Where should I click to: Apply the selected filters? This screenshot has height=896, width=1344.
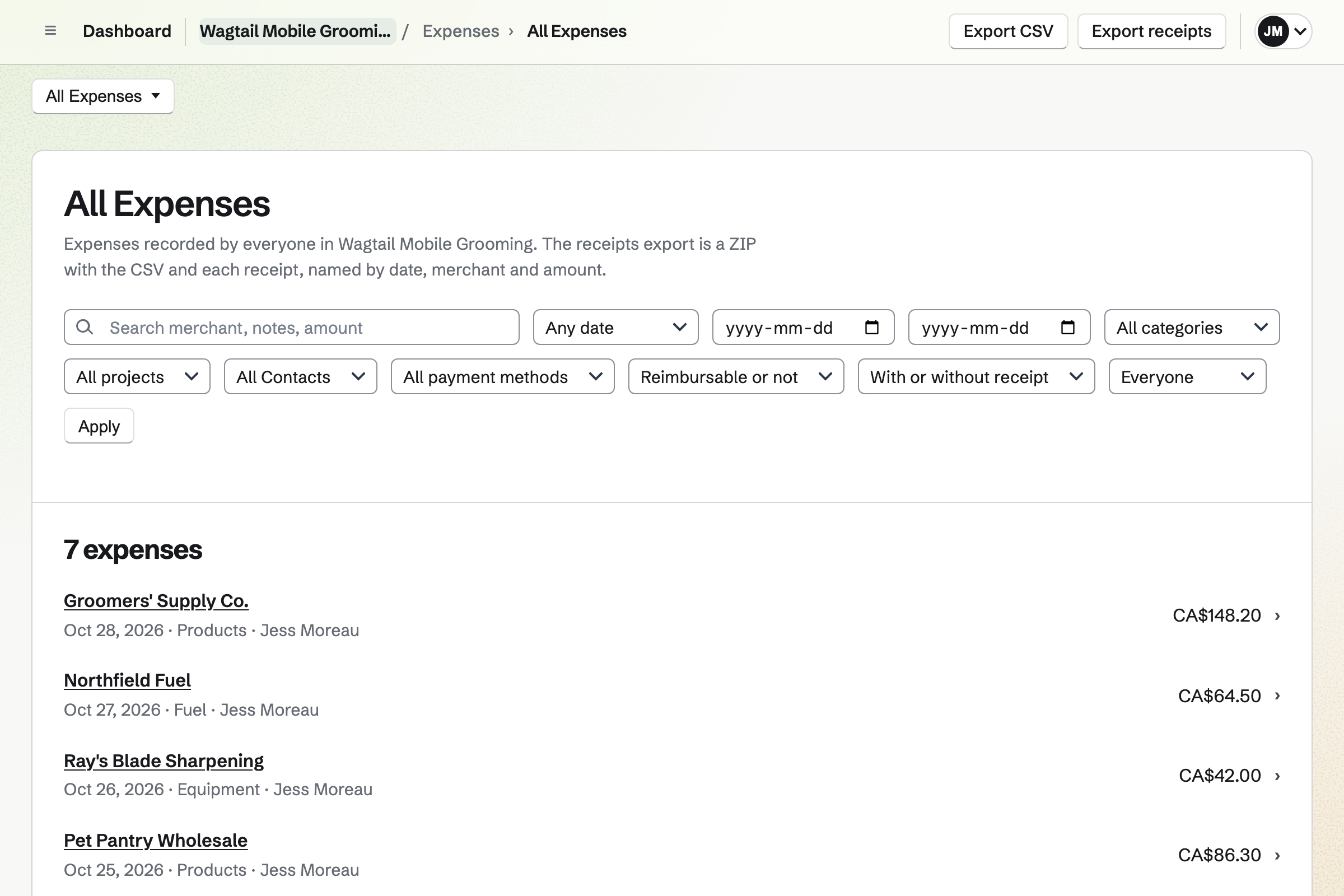pyautogui.click(x=99, y=426)
